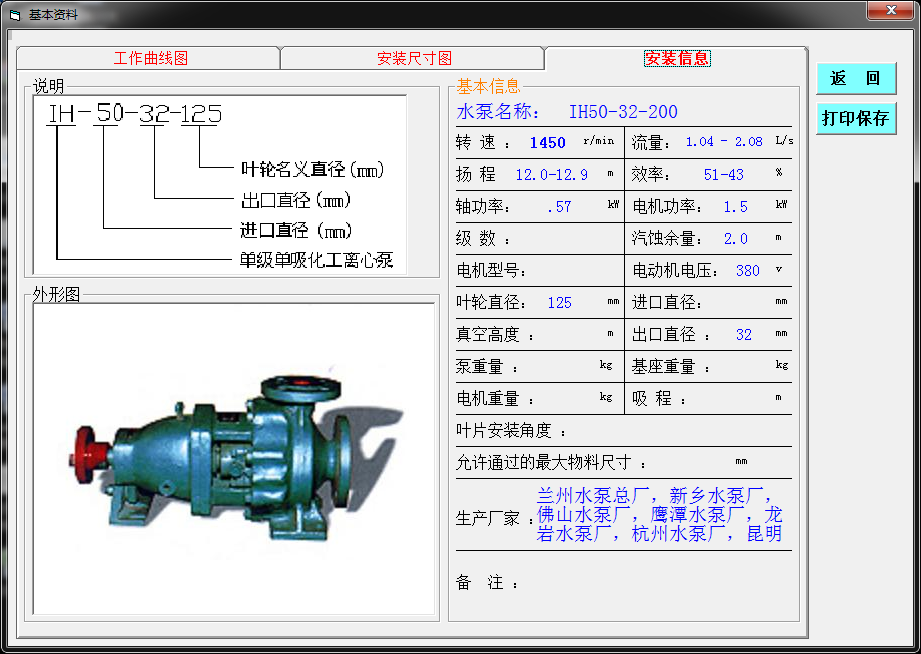Click the 叶片安装角度 label
The image size is (921, 654).
[510, 431]
